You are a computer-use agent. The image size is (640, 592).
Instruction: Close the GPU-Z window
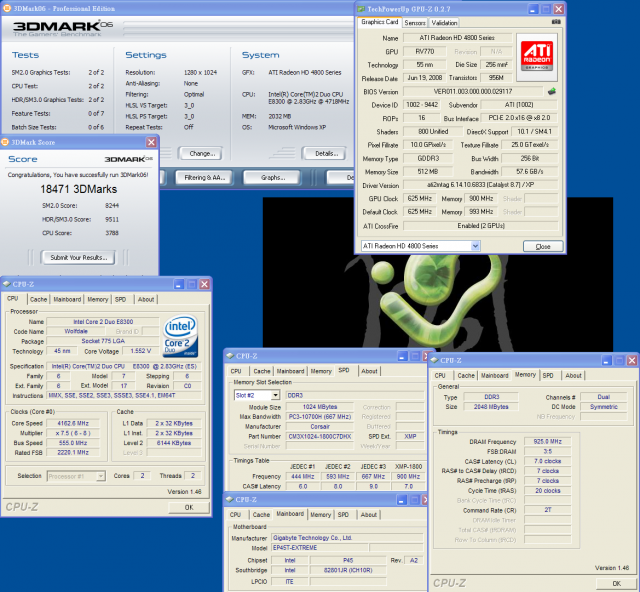point(559,9)
